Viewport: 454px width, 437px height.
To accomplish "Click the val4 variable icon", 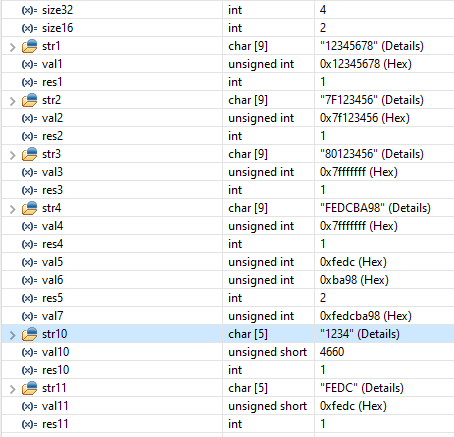I will 29,226.
